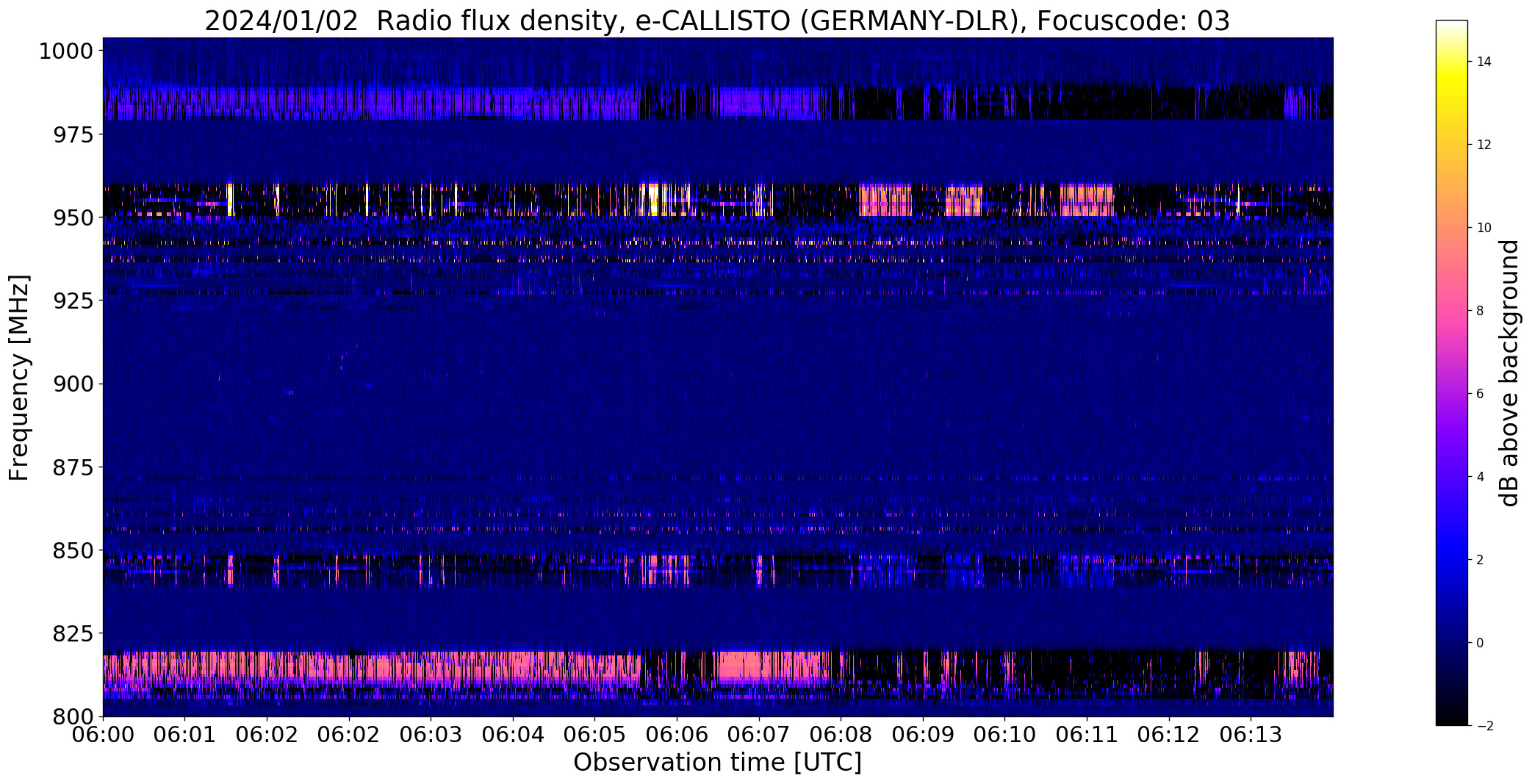Click the 06:08 time tick label
Screen dimensions: 1532x784
pos(841,735)
